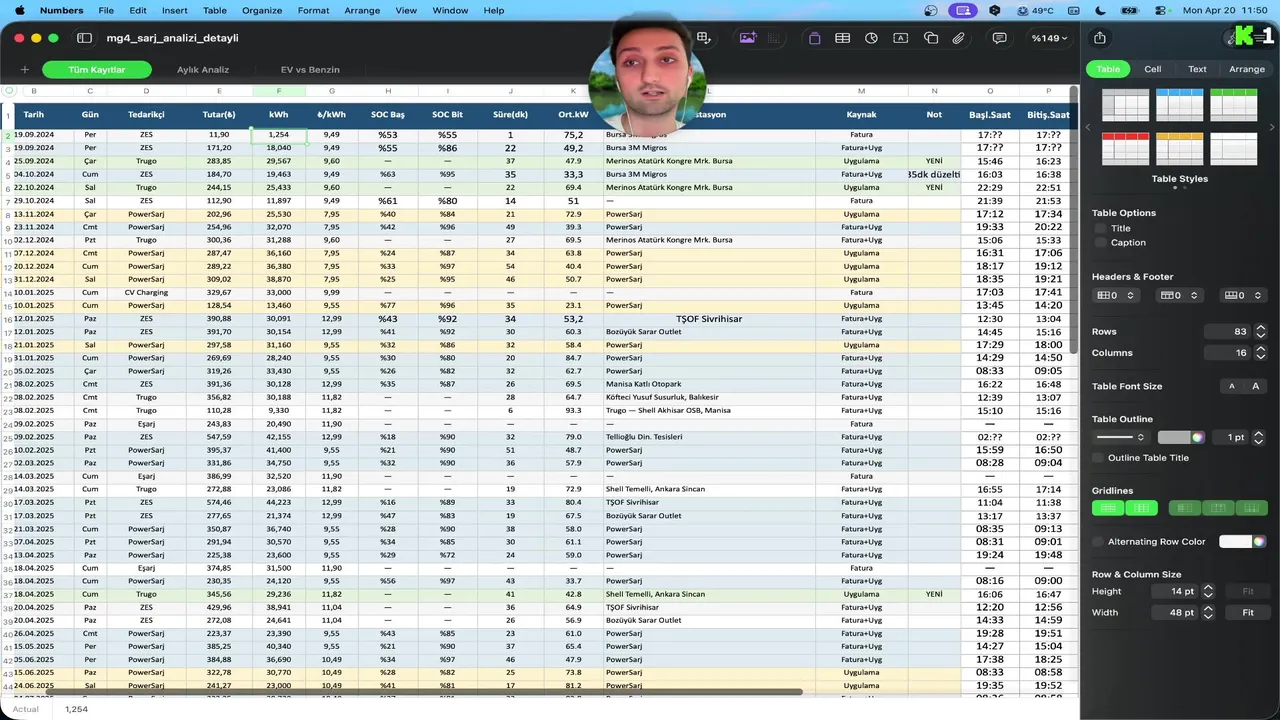Insert a Text box from toolbar

point(901,38)
